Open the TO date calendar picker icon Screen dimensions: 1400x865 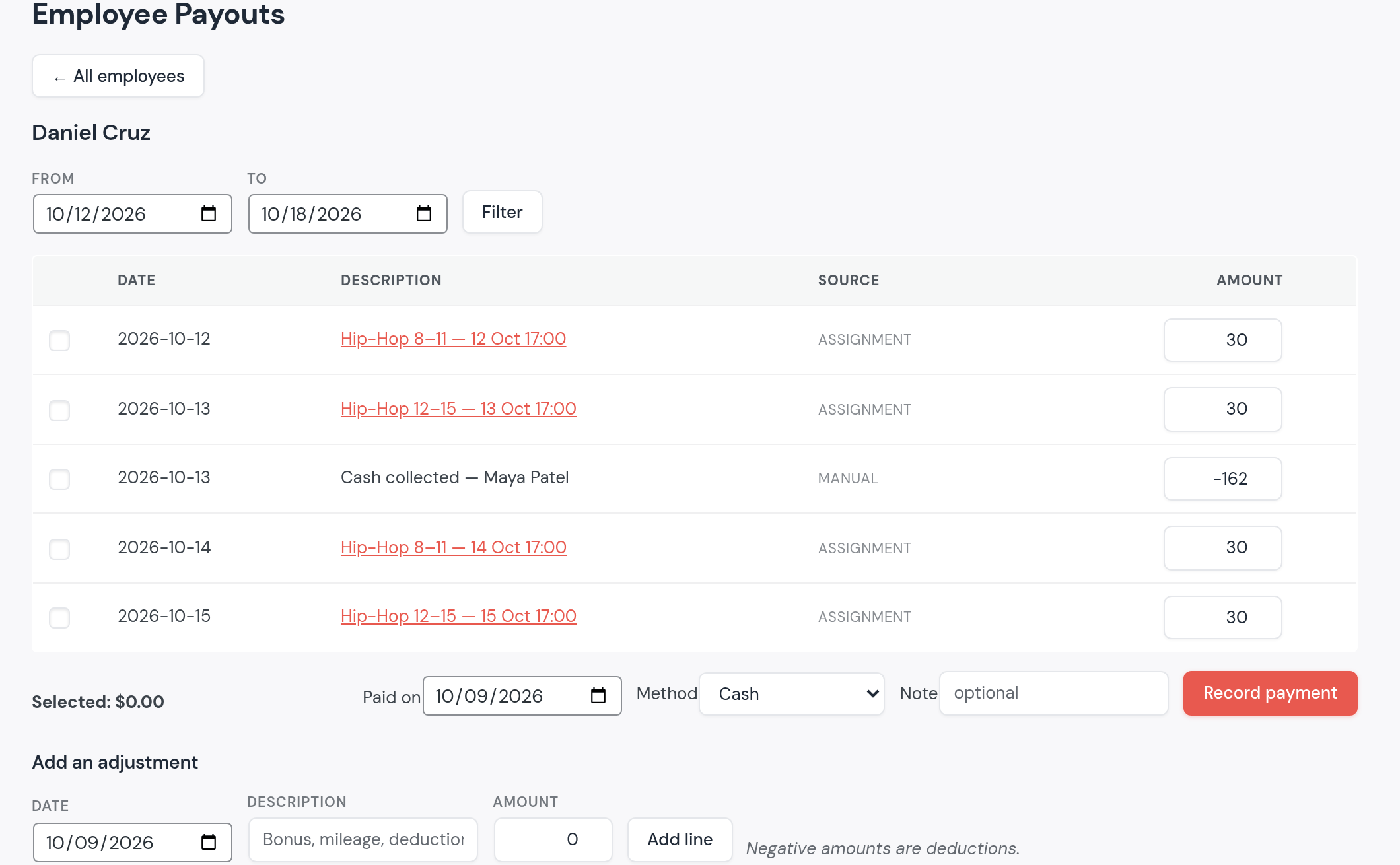click(424, 214)
